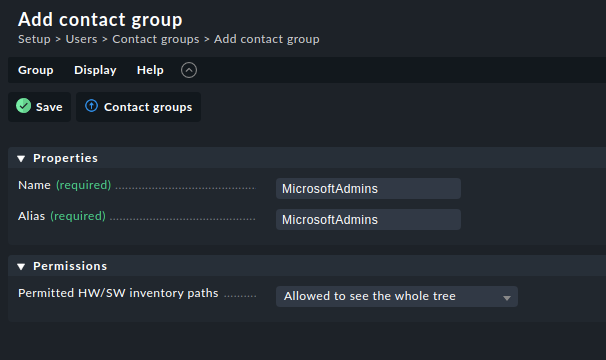606x360 pixels.
Task: Click the Name (required) label
Action: 65,185
